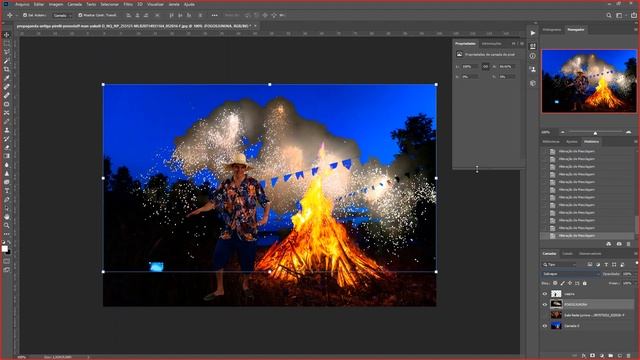The width and height of the screenshot is (640, 360).
Task: Select the Horizontal Type tool
Action: coord(7,191)
